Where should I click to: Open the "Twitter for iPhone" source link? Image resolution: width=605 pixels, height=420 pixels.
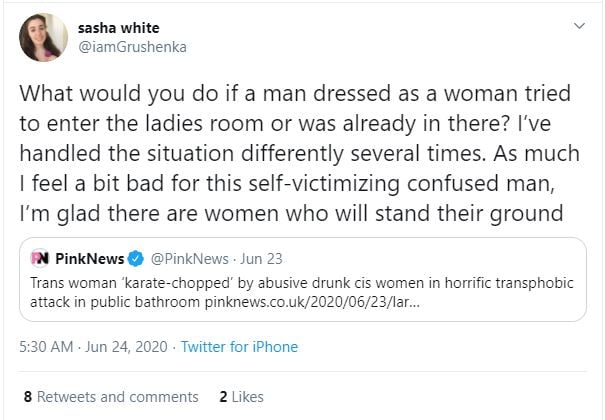coord(237,348)
